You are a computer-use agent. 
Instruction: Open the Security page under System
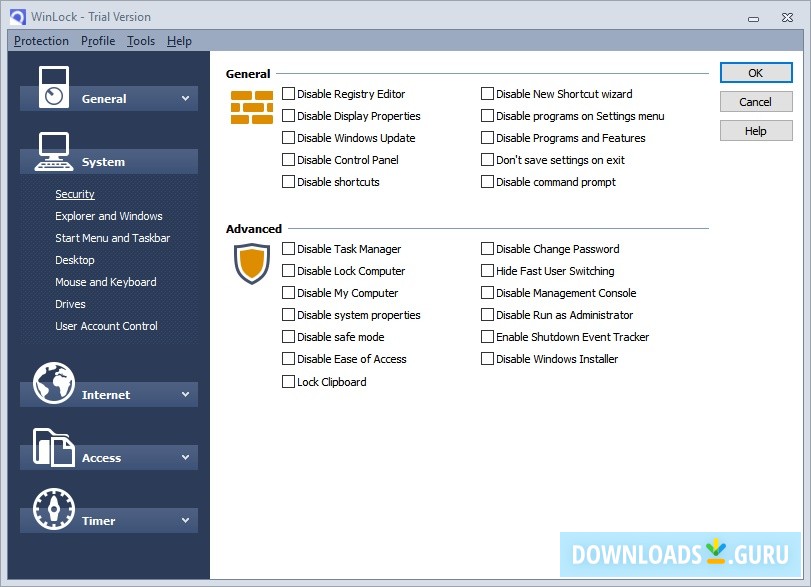coord(74,193)
